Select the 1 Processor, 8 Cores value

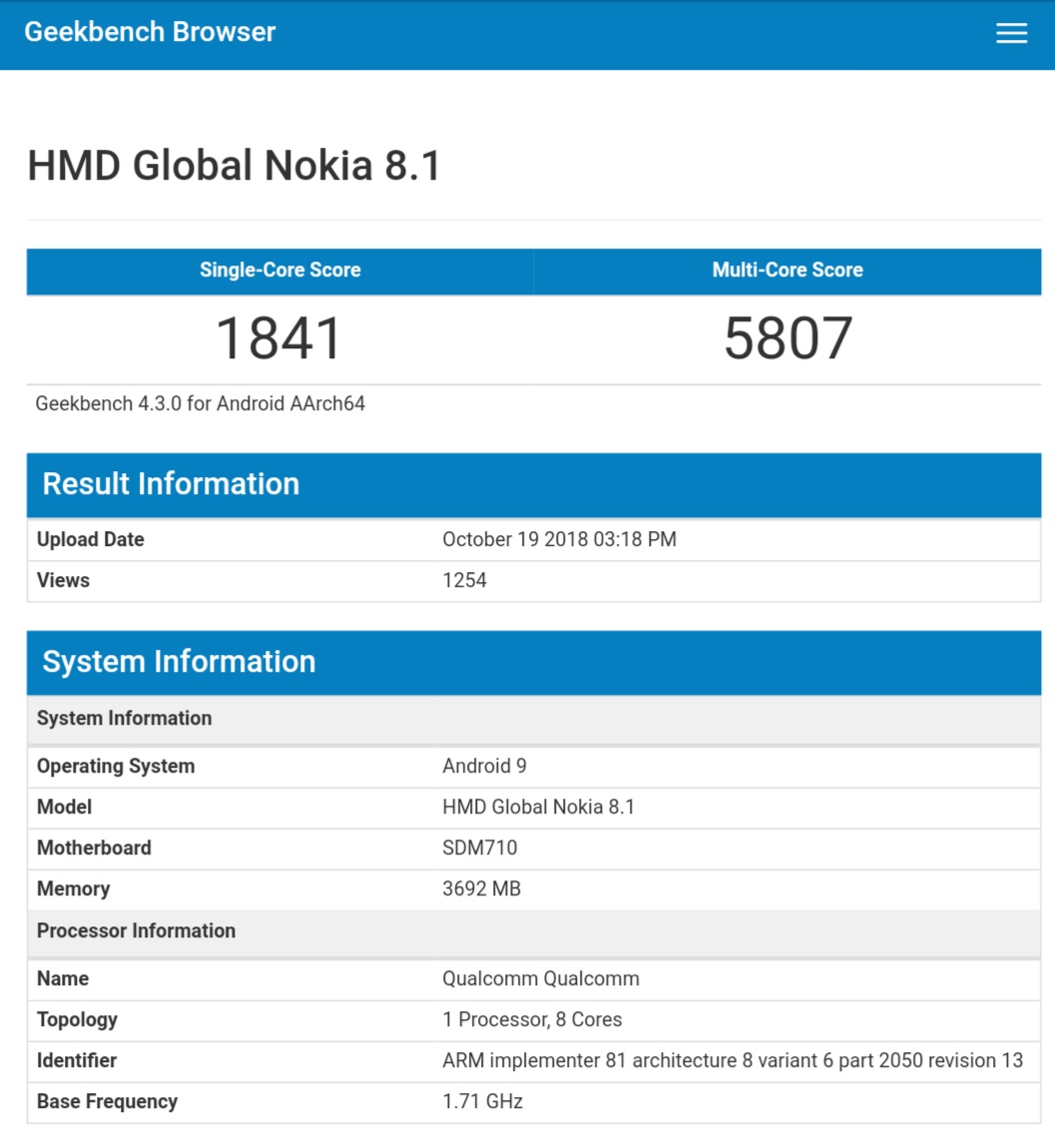click(532, 1020)
